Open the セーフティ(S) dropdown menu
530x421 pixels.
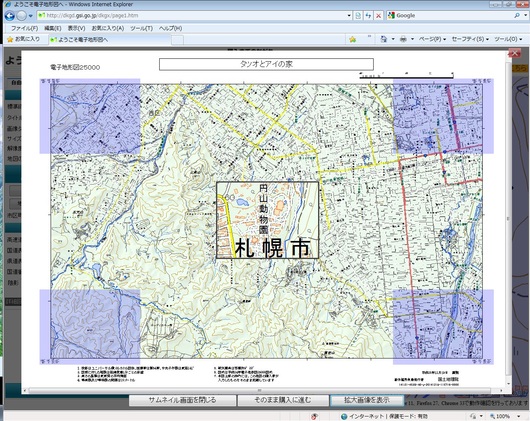[470, 39]
